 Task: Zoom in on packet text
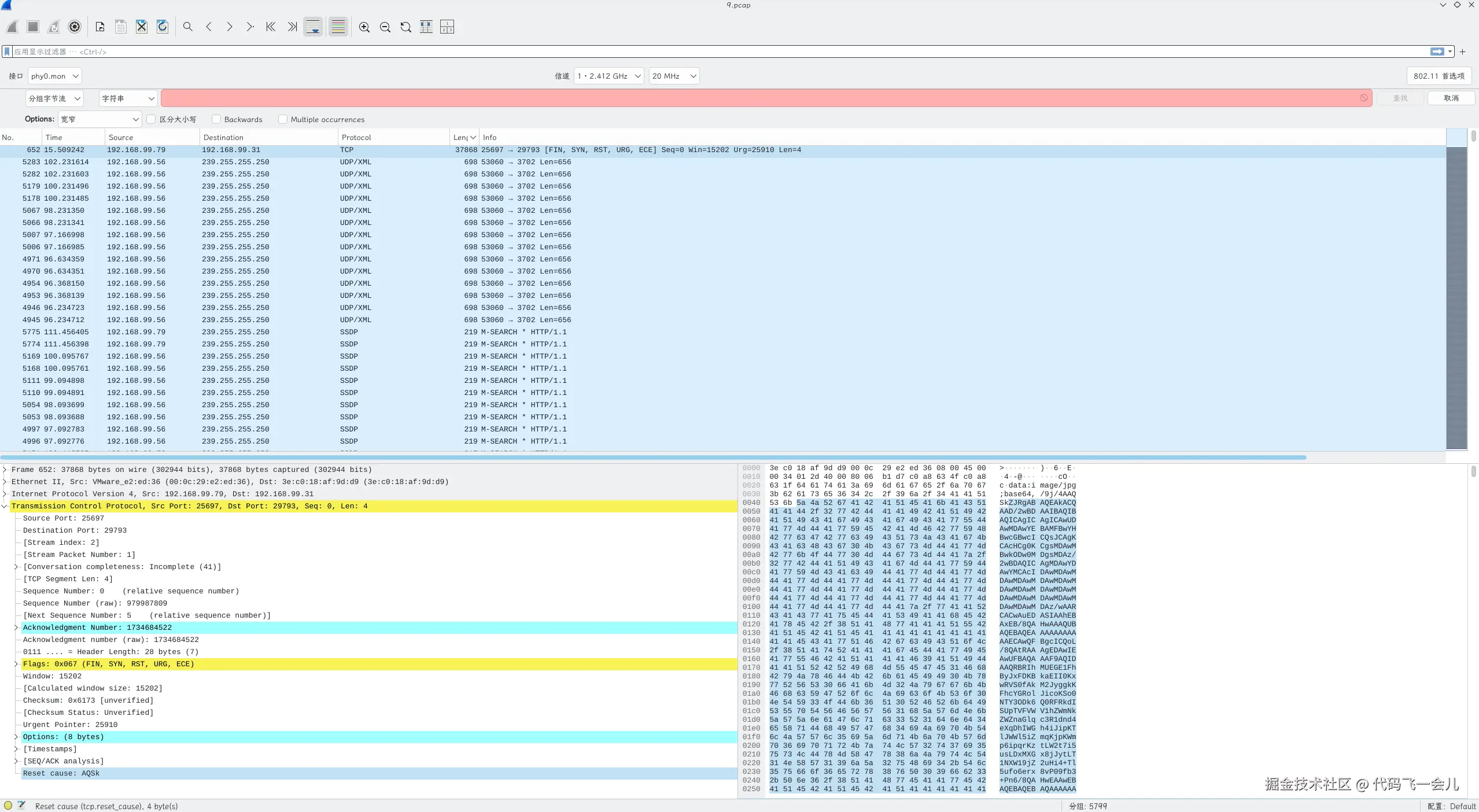[x=364, y=27]
